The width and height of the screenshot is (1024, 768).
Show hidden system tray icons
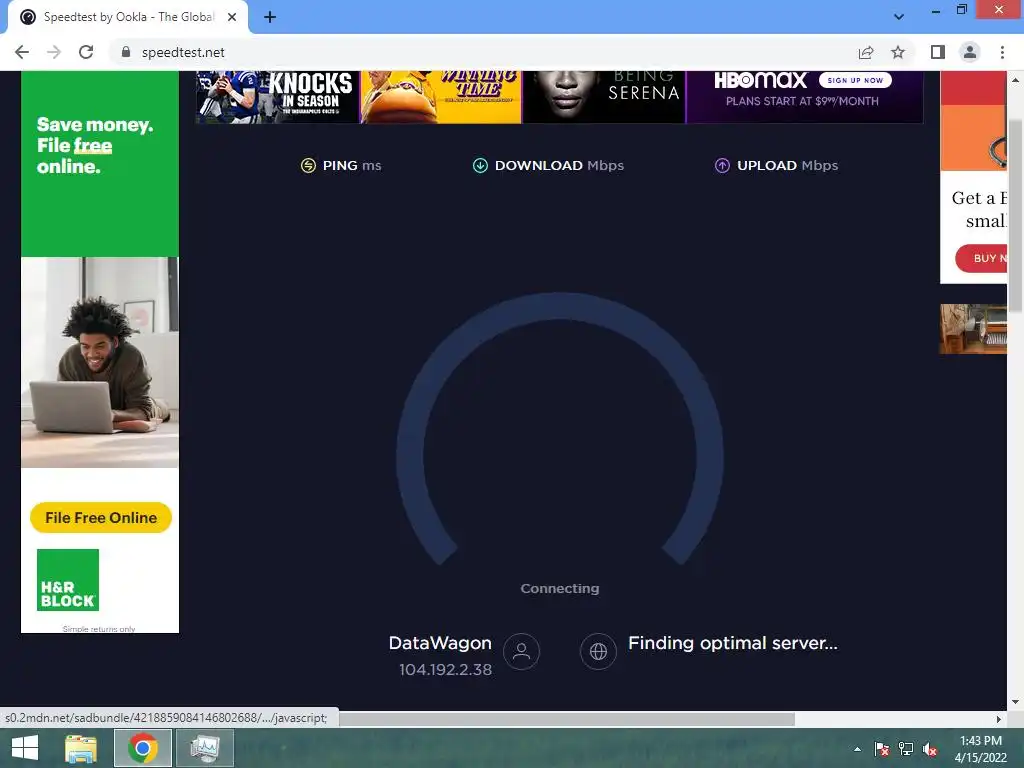pos(857,749)
